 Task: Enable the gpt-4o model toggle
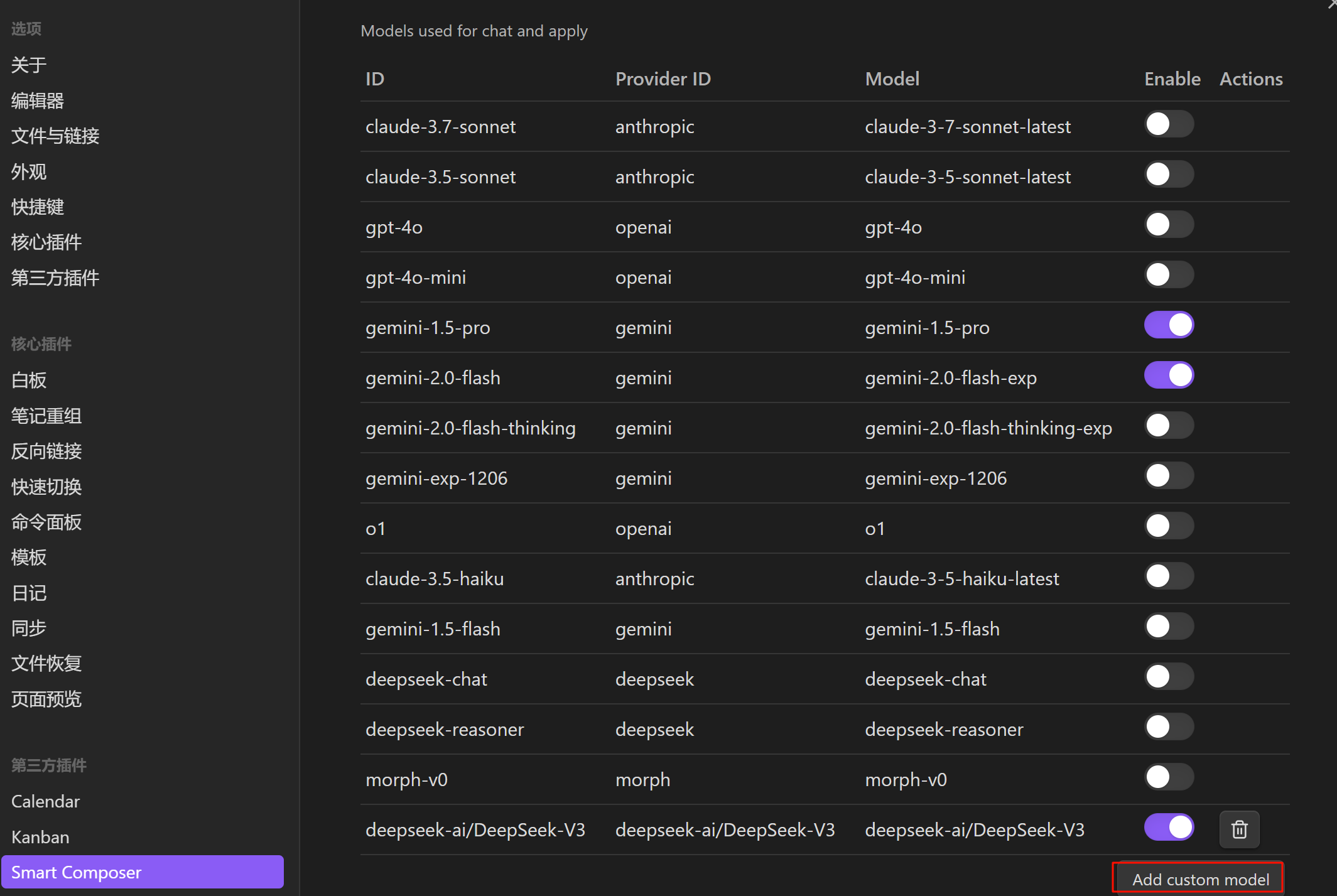coord(1168,225)
